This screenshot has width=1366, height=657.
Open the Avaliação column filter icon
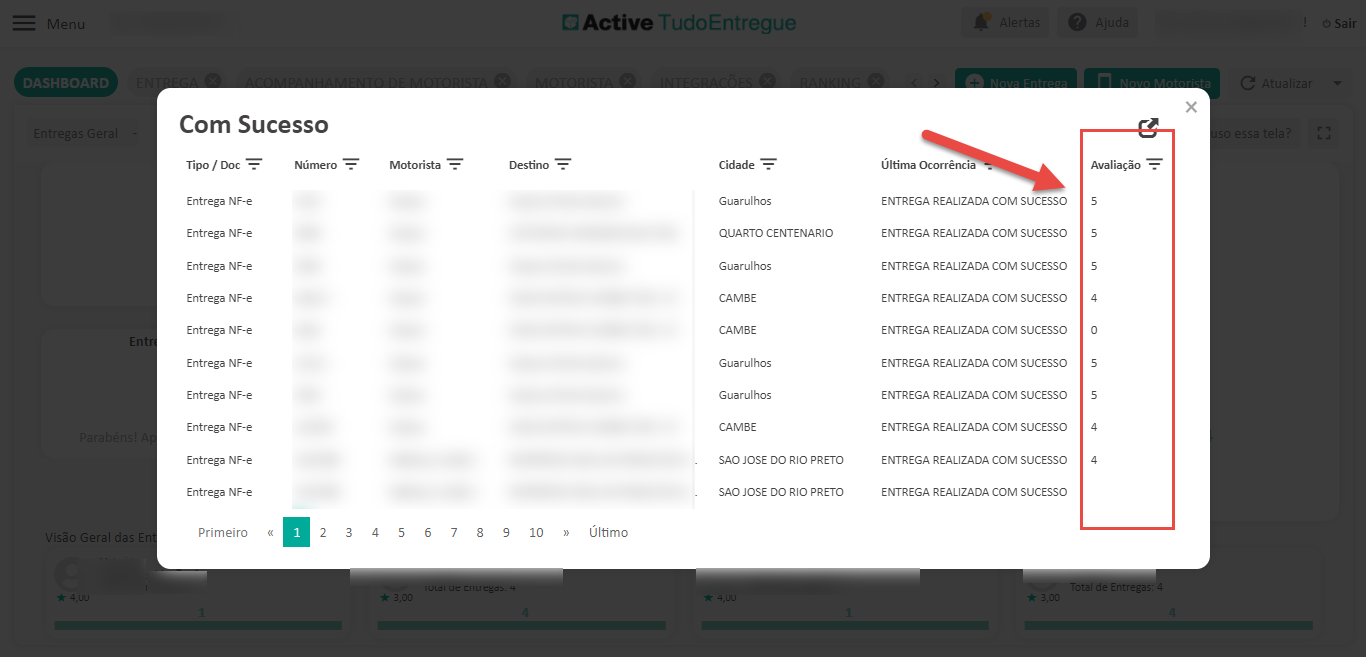click(x=1154, y=164)
